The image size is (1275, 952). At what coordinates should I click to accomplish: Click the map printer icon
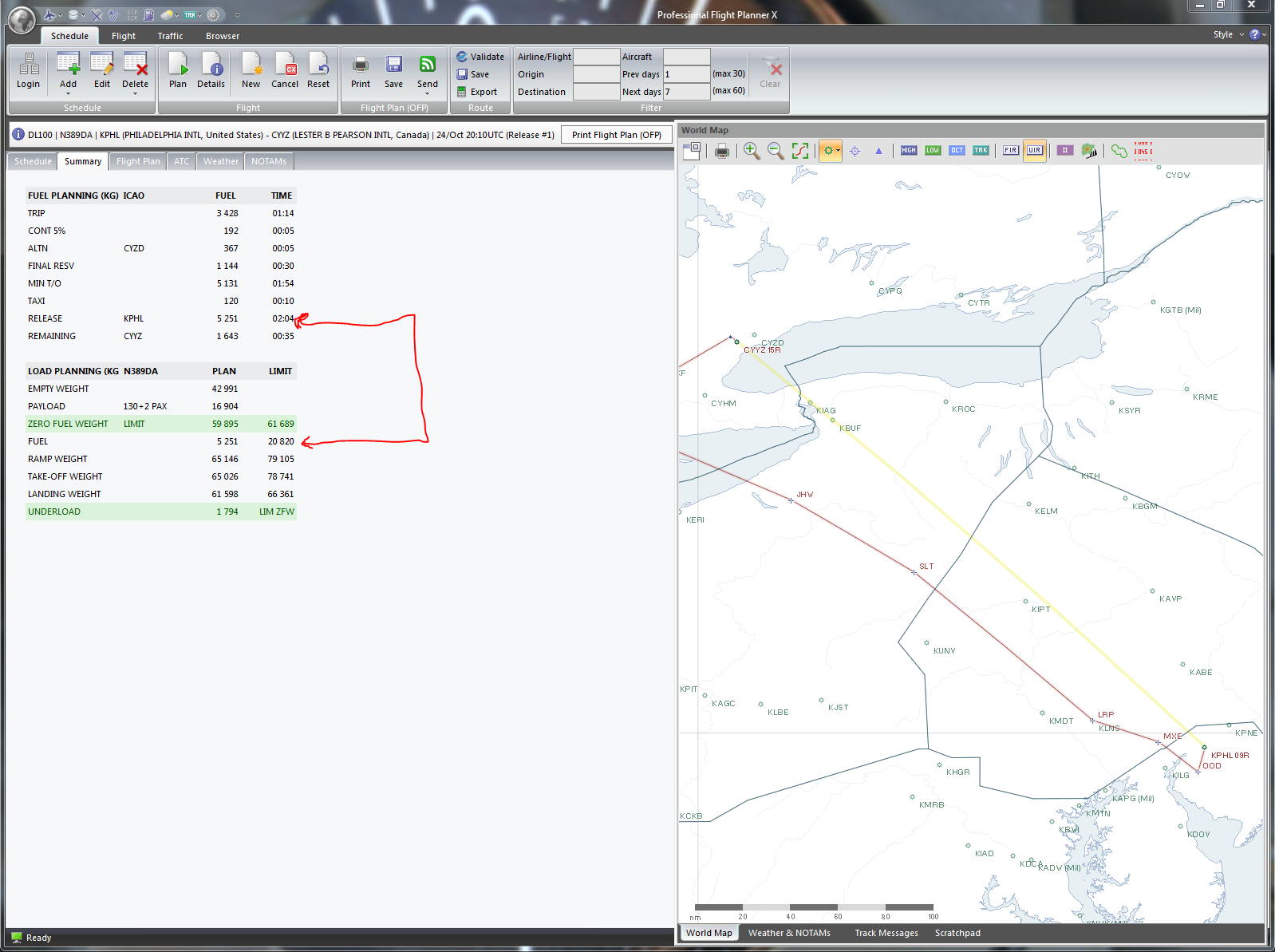point(722,151)
